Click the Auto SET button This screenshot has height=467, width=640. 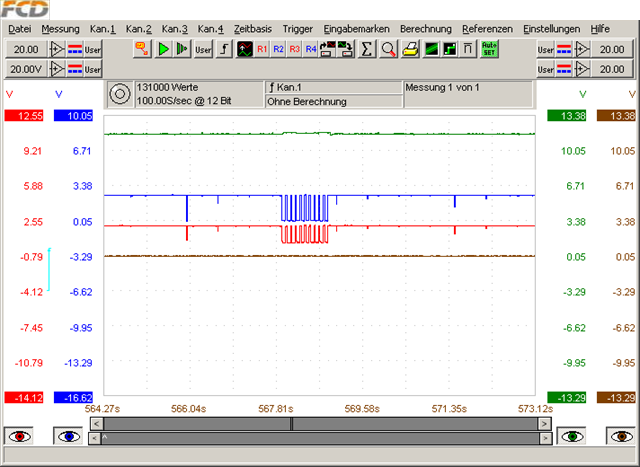pos(489,48)
